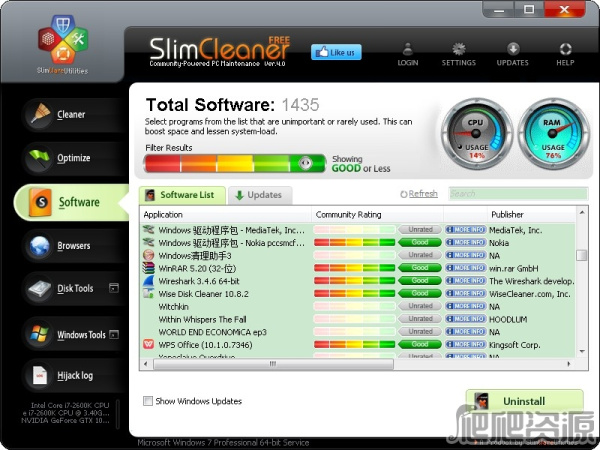Click the Uninstall button
600x450 pixels.
(x=524, y=401)
